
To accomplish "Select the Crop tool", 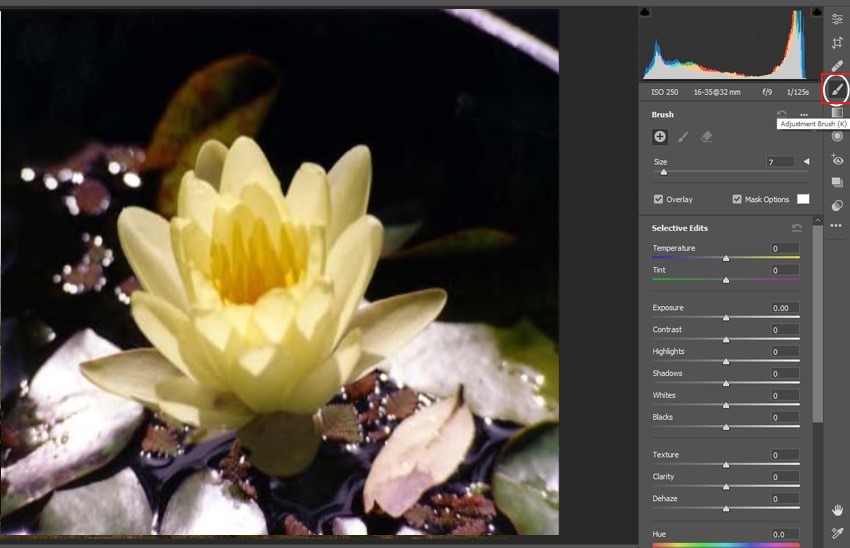I will point(837,43).
